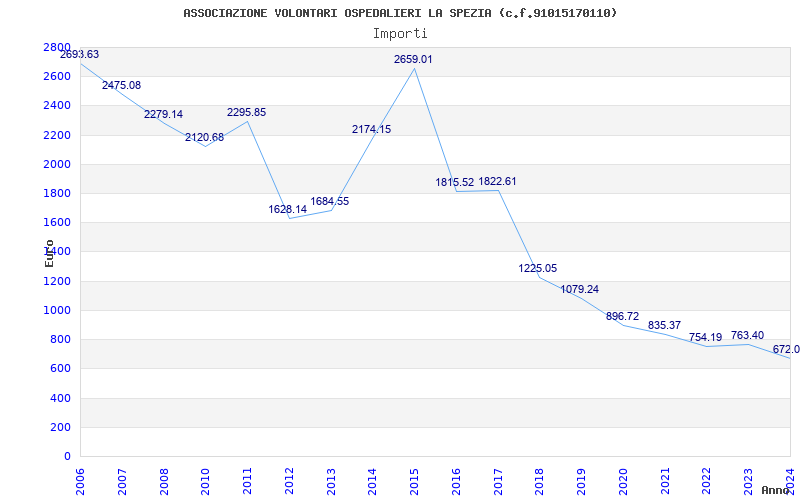Click the x-axis year 2011
800x500 pixels.
tap(247, 482)
